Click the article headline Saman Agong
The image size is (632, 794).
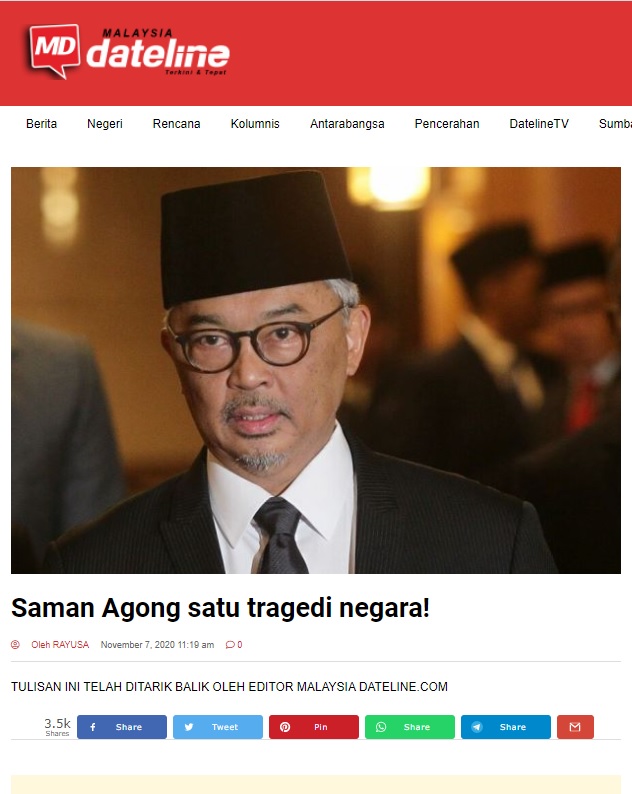(x=220, y=608)
